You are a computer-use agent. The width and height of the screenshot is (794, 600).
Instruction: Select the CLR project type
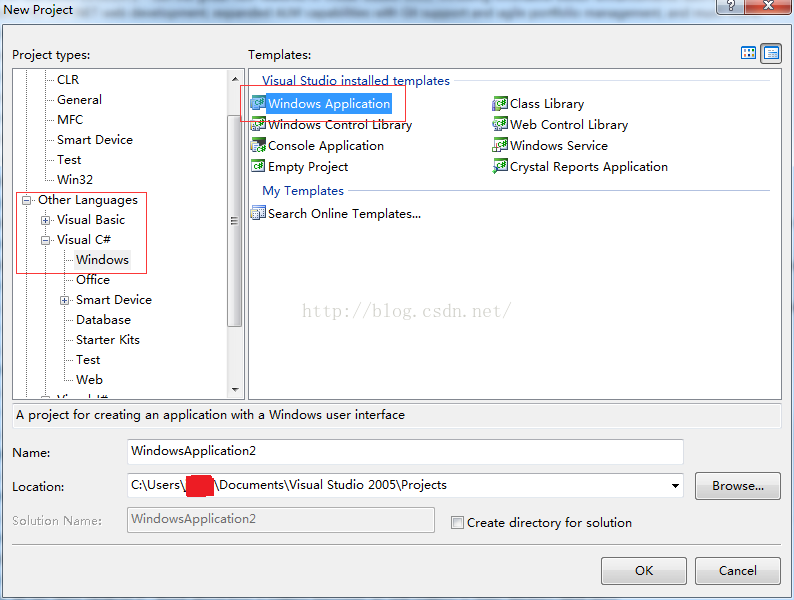[x=68, y=80]
